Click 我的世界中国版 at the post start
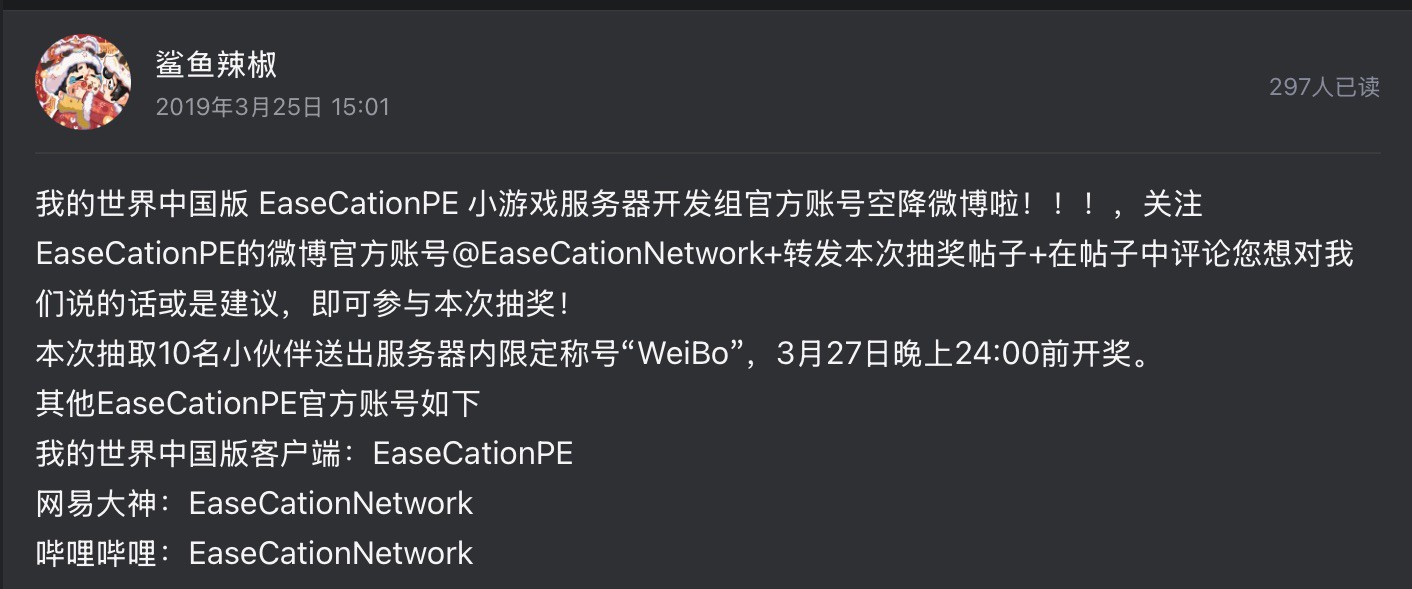 click(x=141, y=205)
